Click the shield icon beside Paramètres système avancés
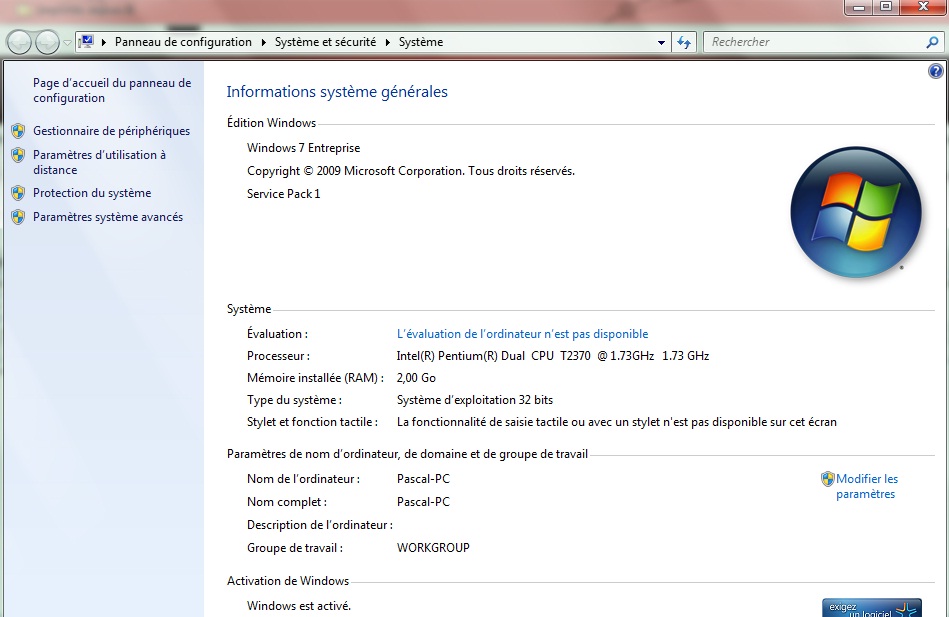 (18, 217)
